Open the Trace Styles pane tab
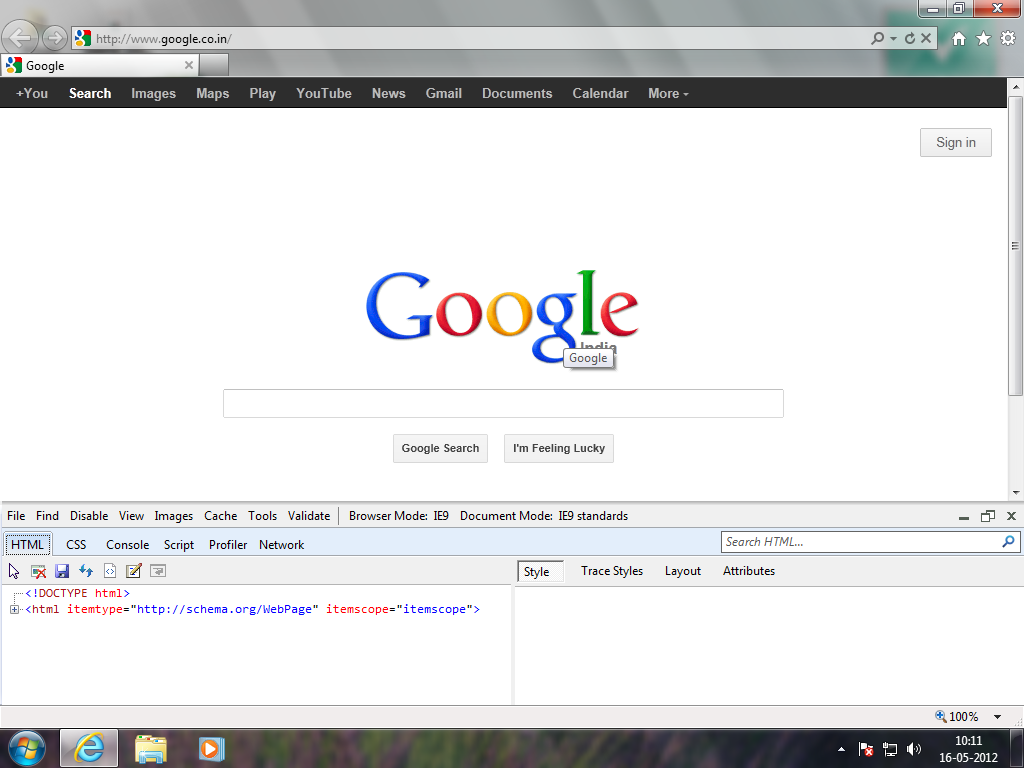1024x768 pixels. point(612,571)
